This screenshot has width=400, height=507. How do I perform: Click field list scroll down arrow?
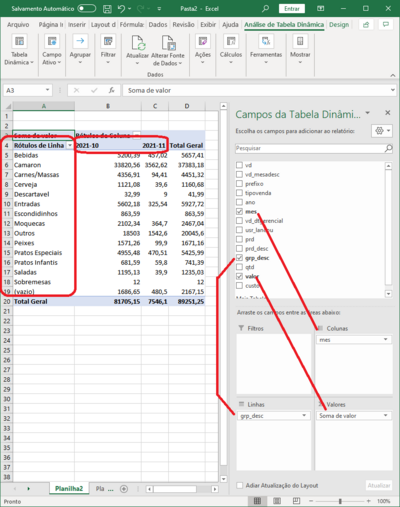[388, 294]
